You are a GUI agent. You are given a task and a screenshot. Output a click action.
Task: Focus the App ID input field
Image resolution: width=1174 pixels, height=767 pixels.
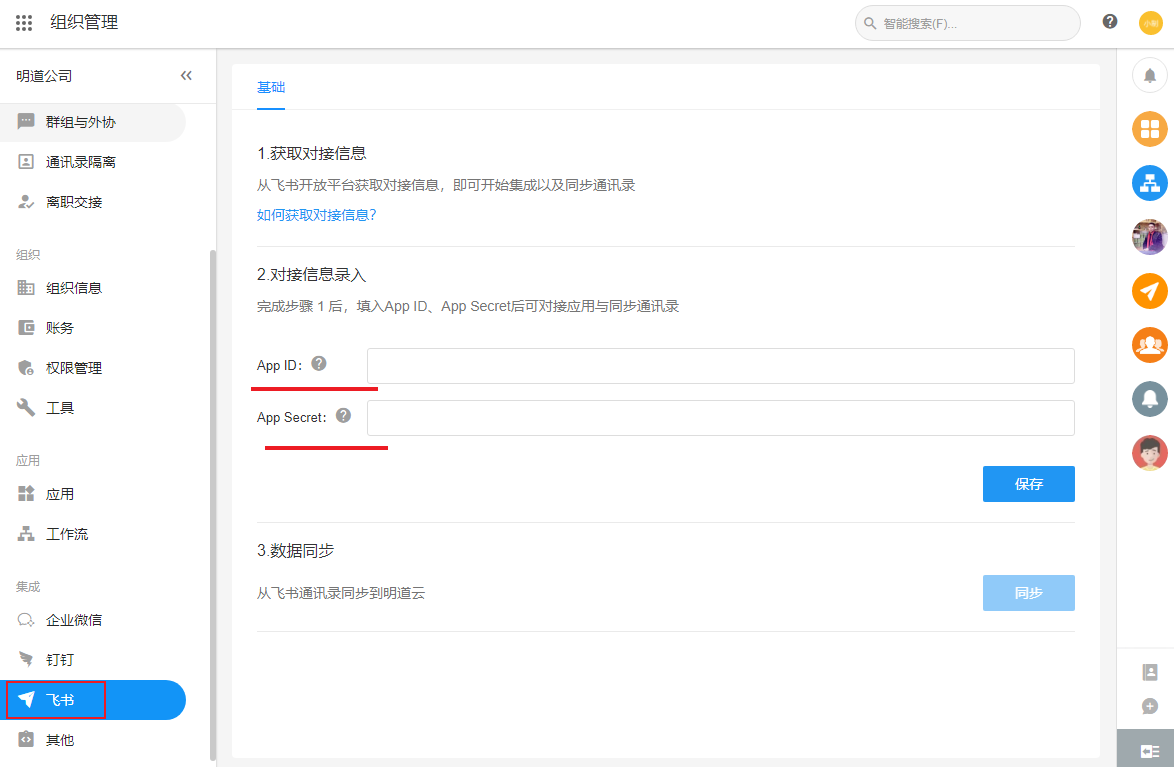720,366
